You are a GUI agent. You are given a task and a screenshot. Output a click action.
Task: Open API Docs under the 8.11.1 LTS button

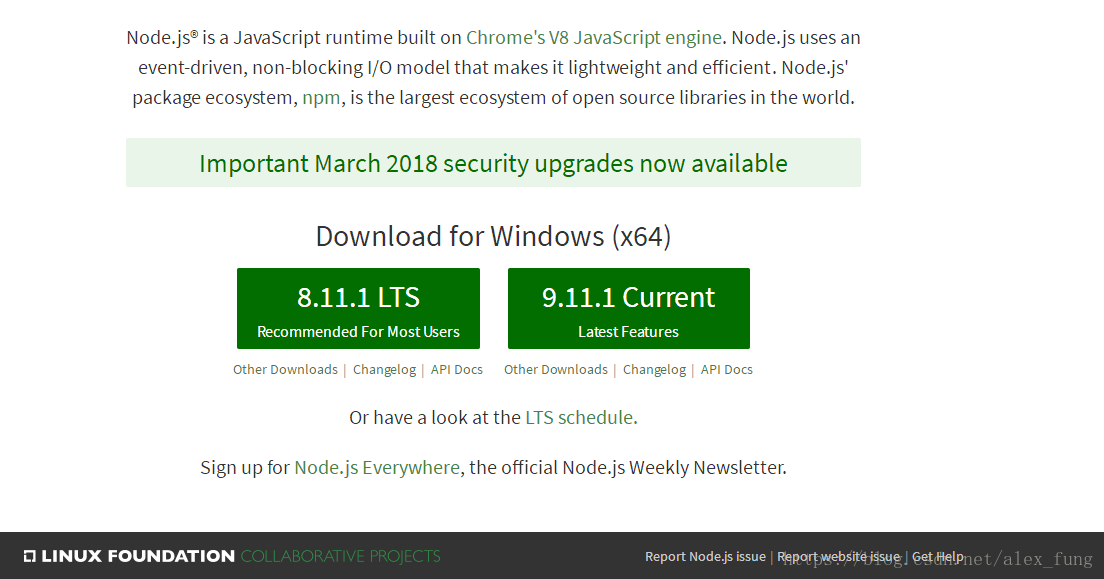click(x=457, y=370)
